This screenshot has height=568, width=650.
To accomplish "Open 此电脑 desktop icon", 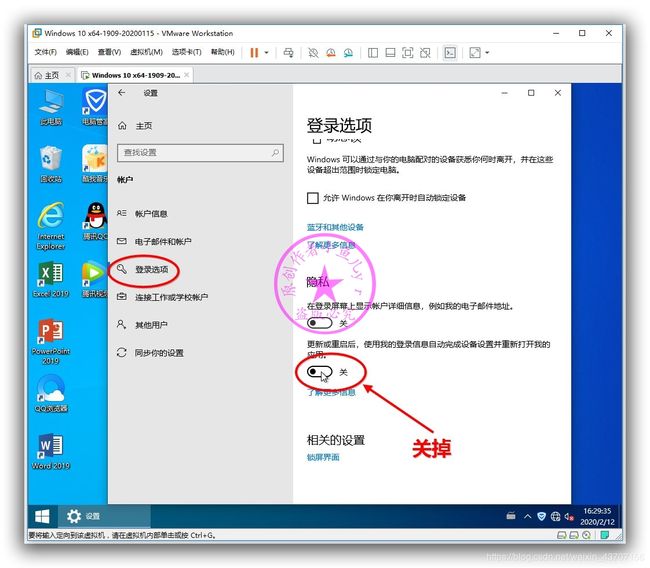I will 51,107.
